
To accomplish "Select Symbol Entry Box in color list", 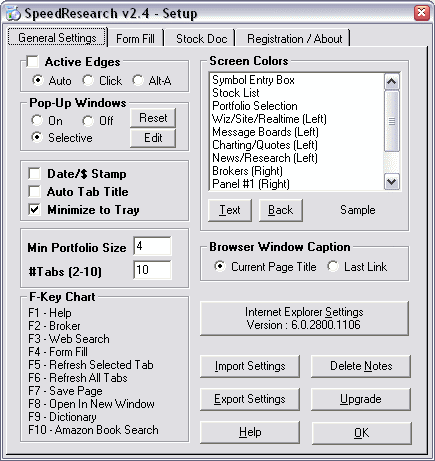I will [297, 80].
